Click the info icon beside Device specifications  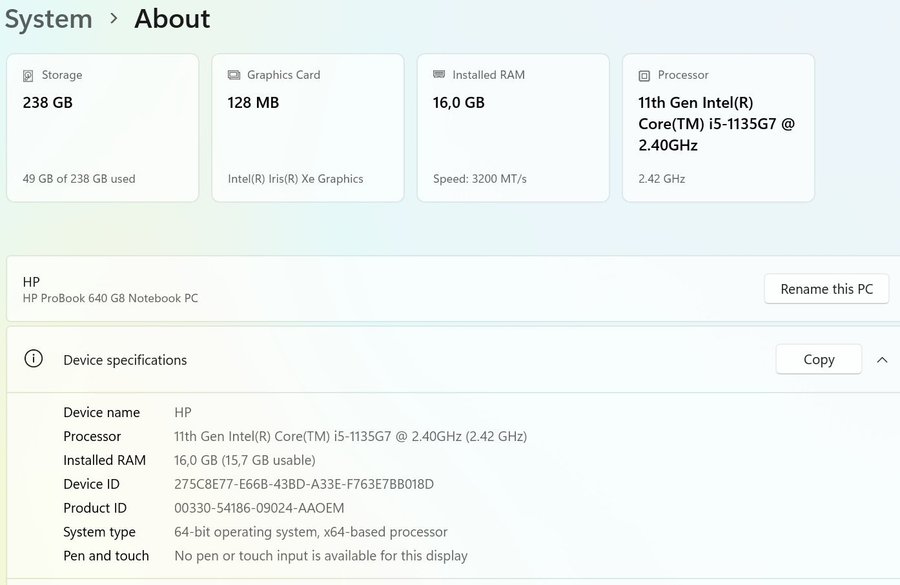click(33, 359)
